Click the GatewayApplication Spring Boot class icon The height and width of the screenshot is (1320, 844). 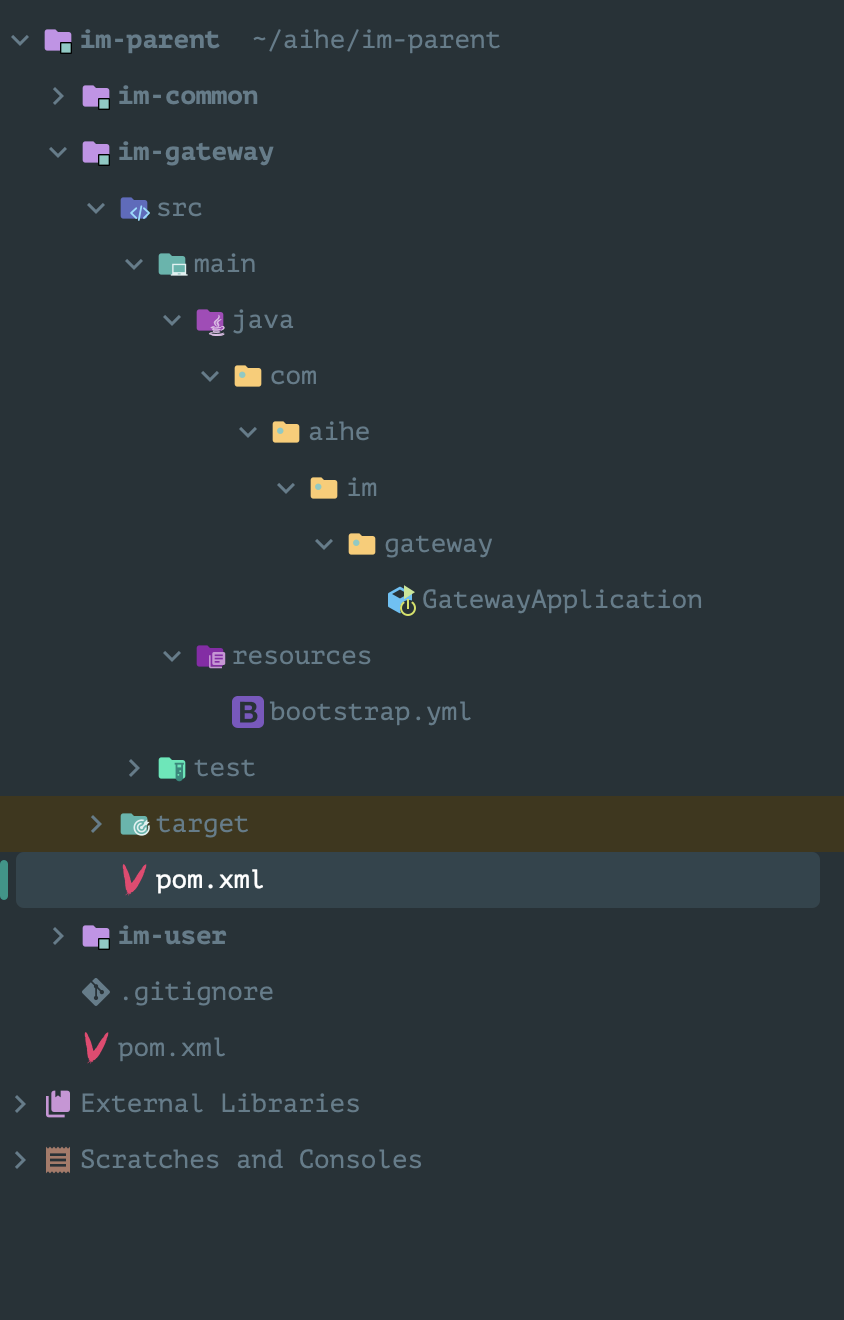point(402,600)
